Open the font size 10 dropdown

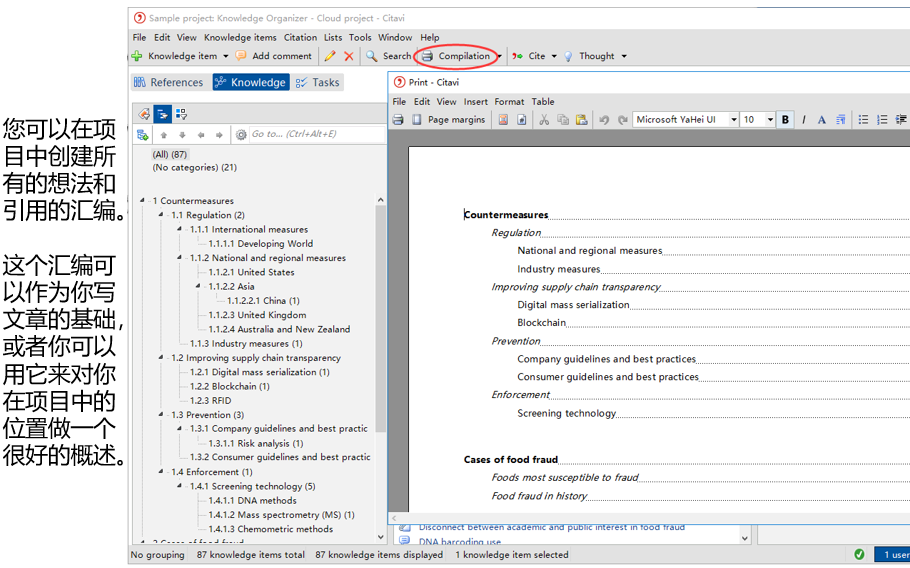770,120
